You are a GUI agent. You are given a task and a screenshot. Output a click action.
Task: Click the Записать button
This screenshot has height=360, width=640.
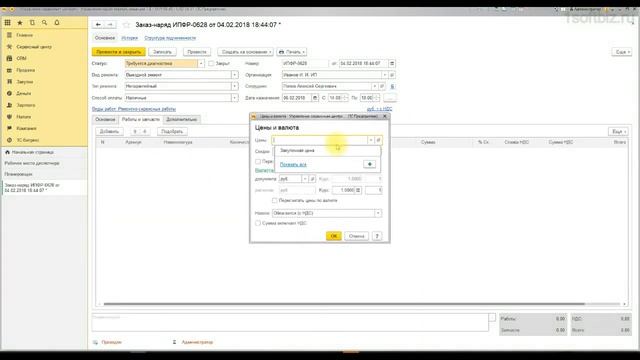[x=162, y=52]
